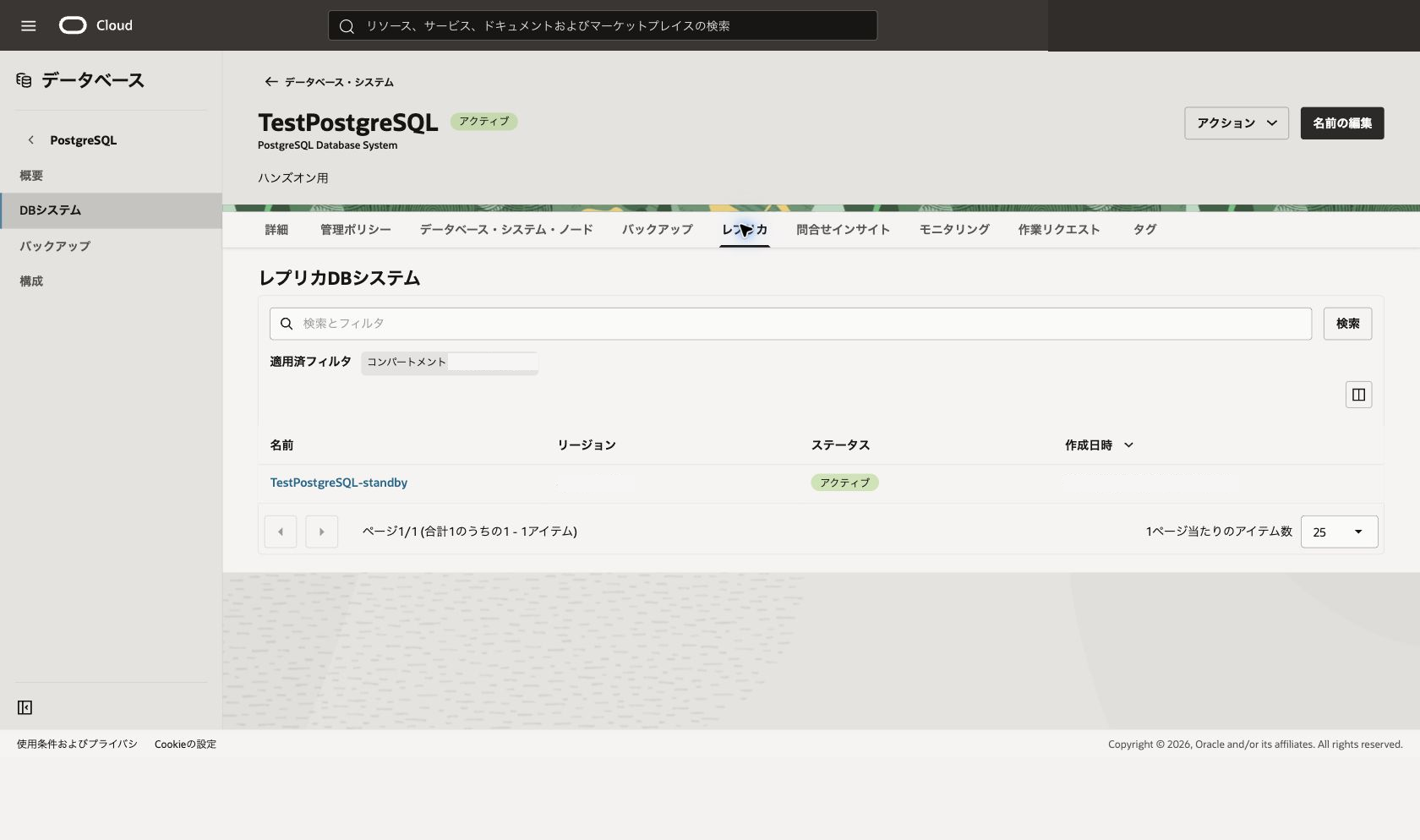
Task: Open the hamburger navigation menu
Action: [x=28, y=25]
